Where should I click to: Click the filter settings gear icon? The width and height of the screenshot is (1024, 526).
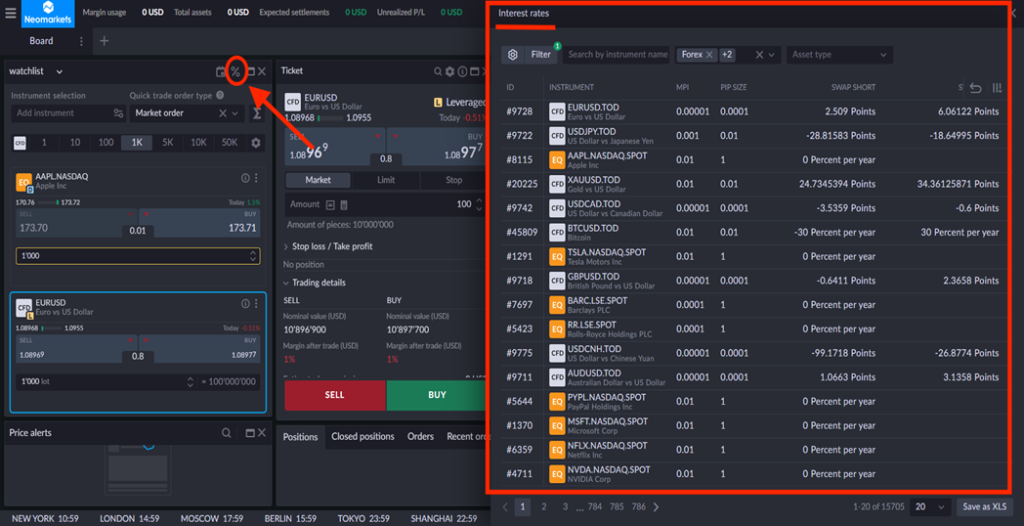tap(513, 55)
